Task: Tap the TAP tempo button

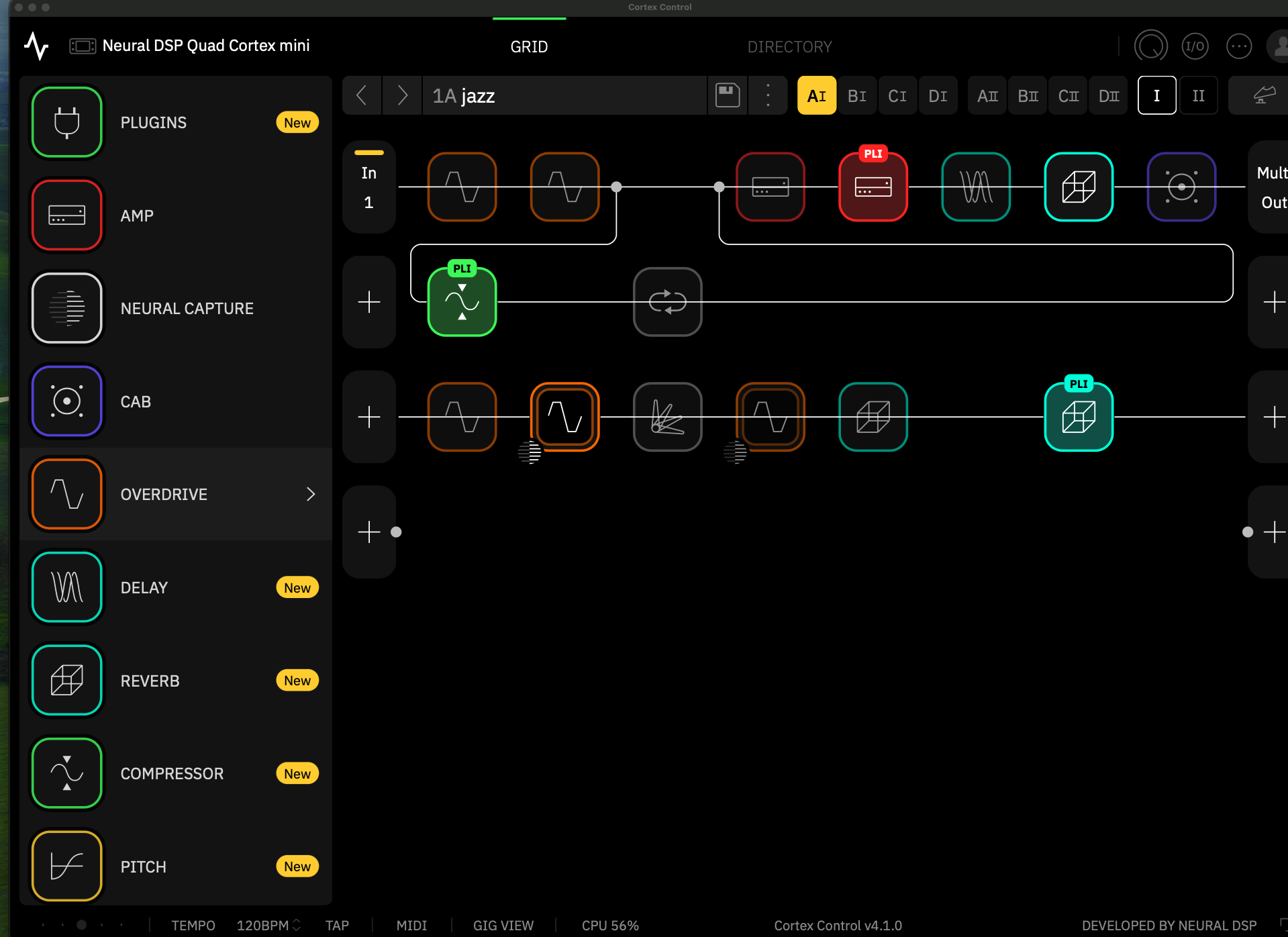Action: pos(337,926)
